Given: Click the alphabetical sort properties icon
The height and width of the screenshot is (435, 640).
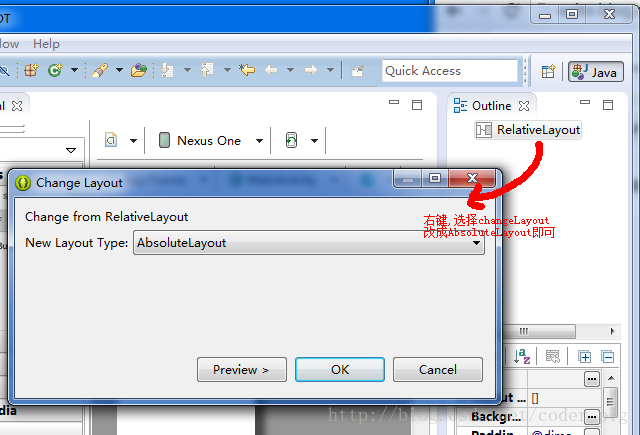Looking at the screenshot, I should [x=522, y=356].
